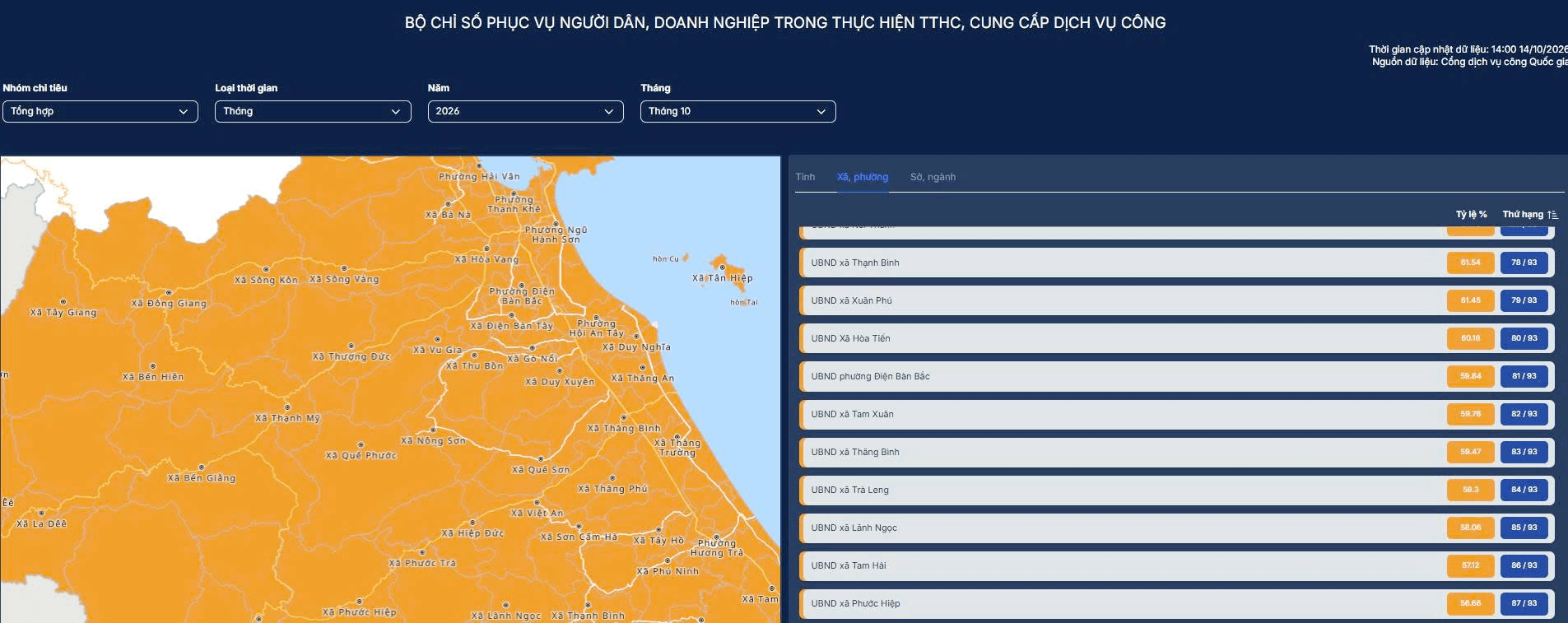Click the 60.18 percentage badge for Hòa Tiến
Viewport: 1568px width, 623px height.
(1471, 338)
